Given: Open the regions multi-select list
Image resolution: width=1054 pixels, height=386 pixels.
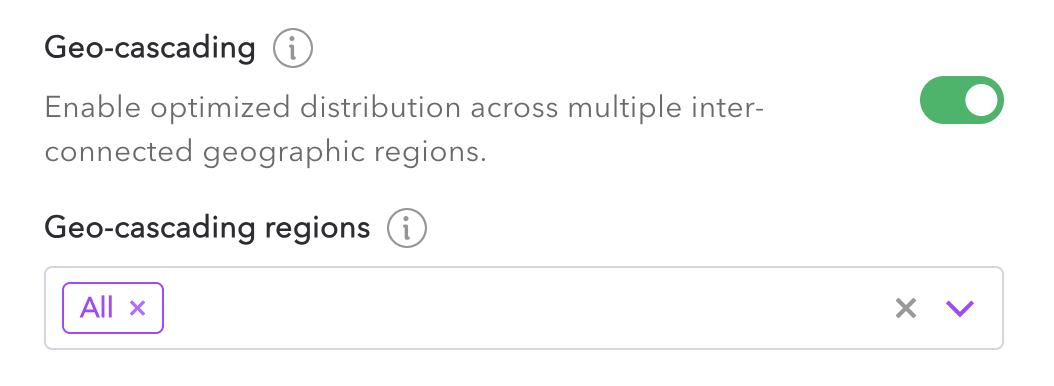Looking at the screenshot, I should pos(959,308).
